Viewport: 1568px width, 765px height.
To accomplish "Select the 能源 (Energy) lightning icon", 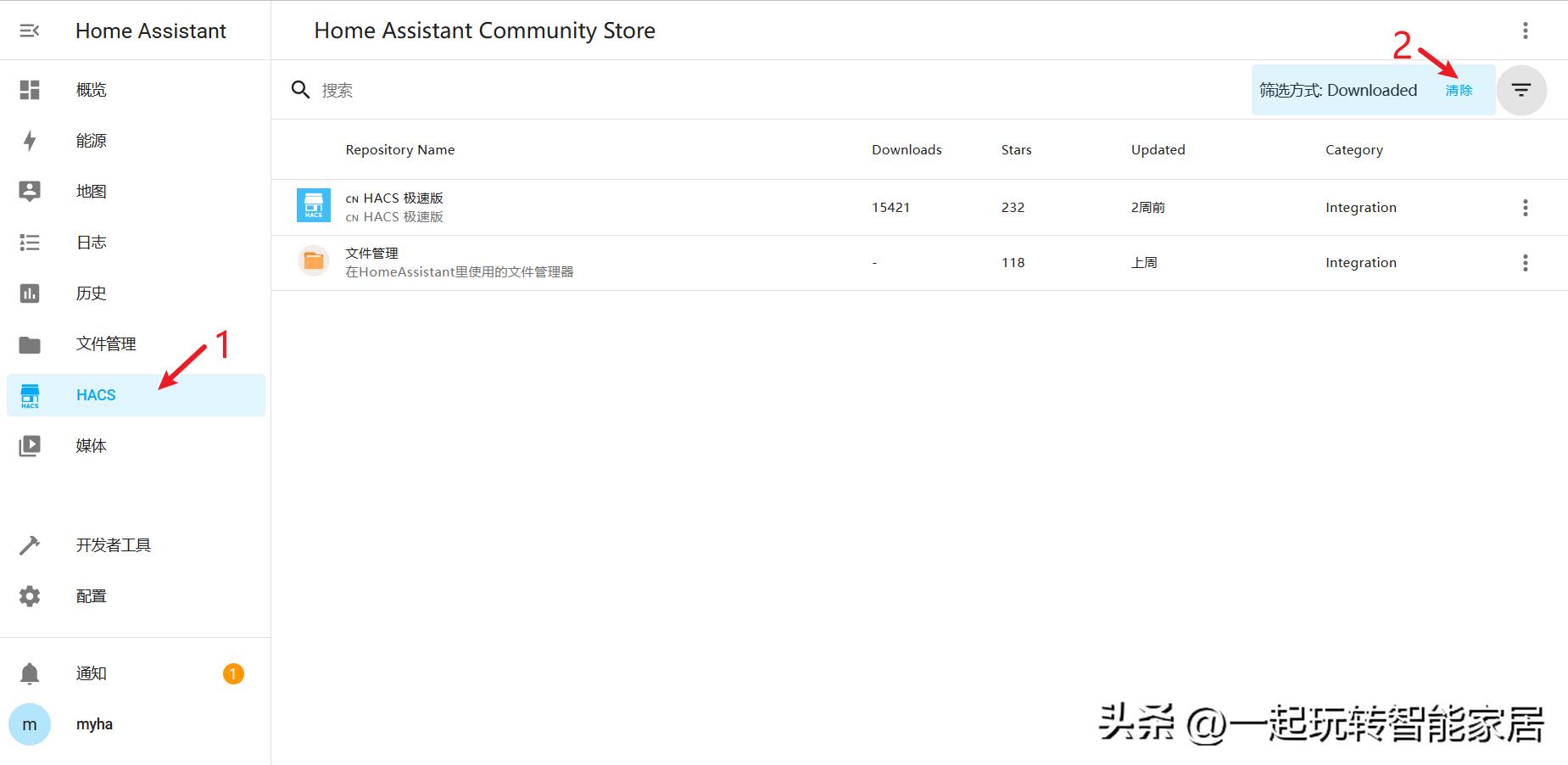I will (x=30, y=140).
